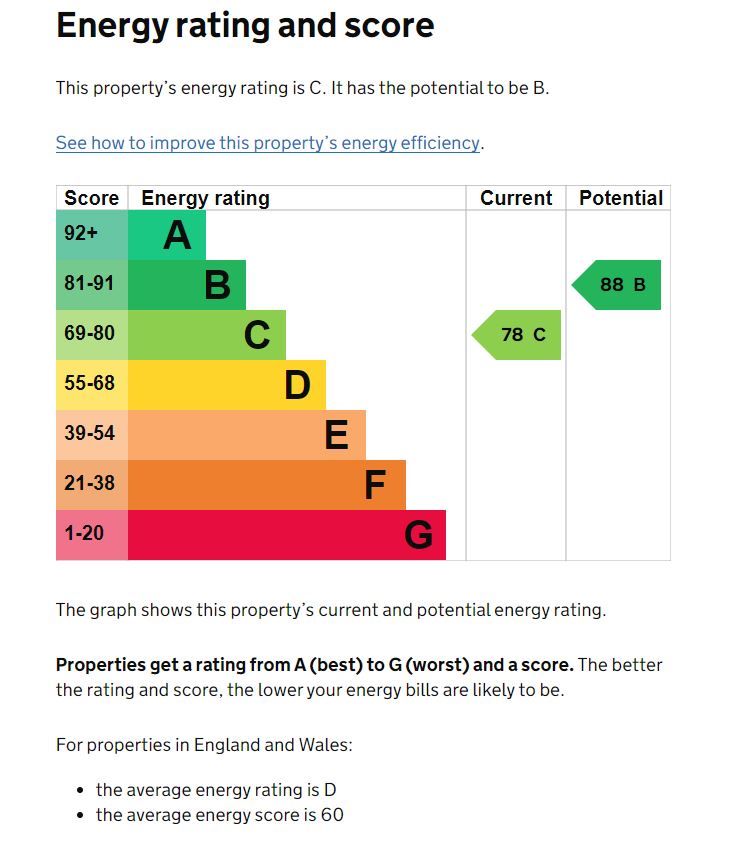Click the 92+ score cell
The width and height of the screenshot is (736, 861).
pos(92,235)
